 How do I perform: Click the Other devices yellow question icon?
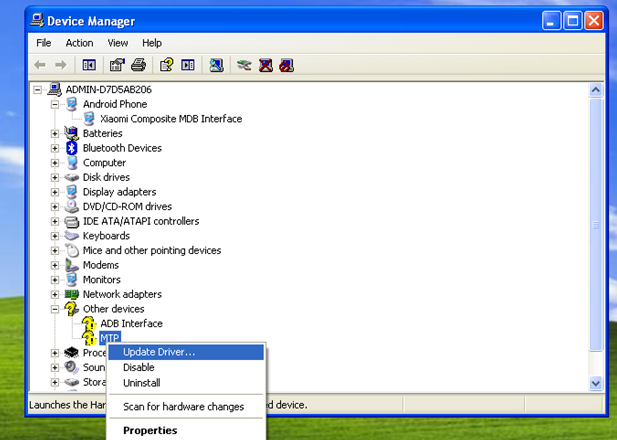(72, 309)
